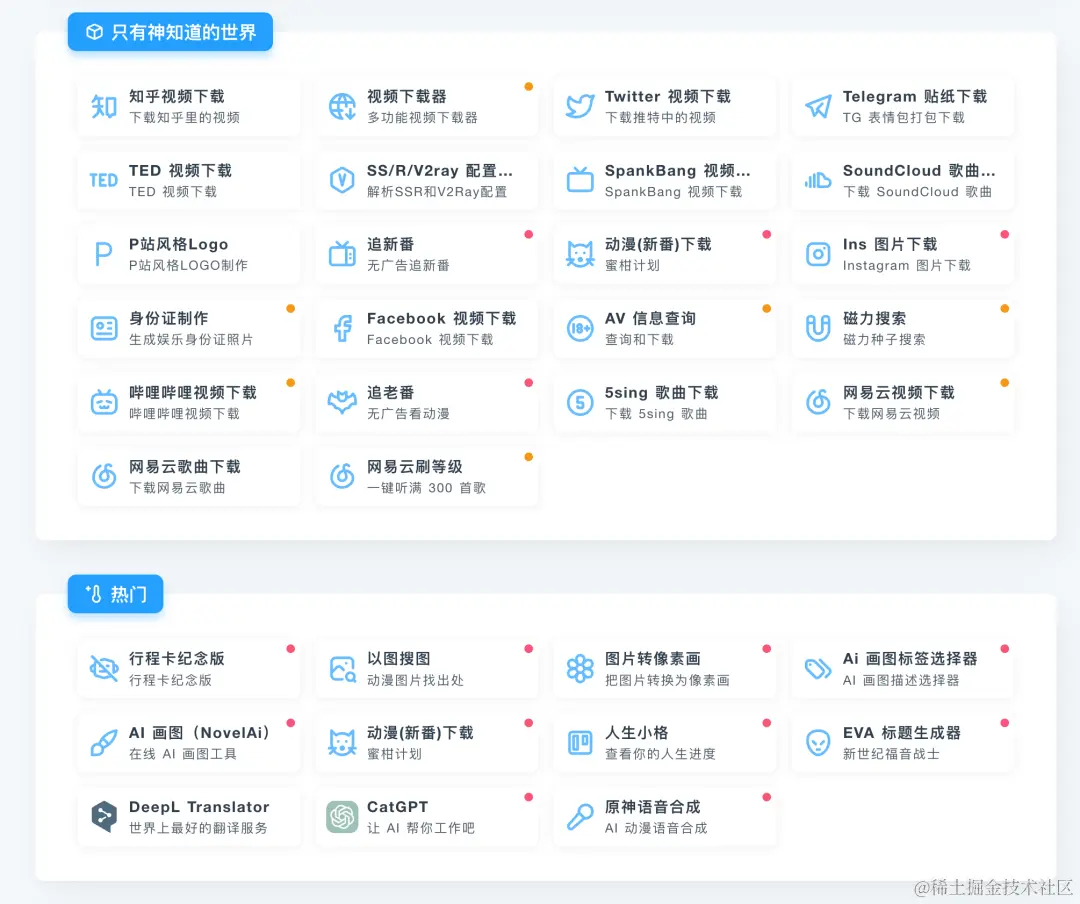Screen dimensions: 1080x904
Task: Click the microphone icon for 原神语音合成
Action: (580, 816)
